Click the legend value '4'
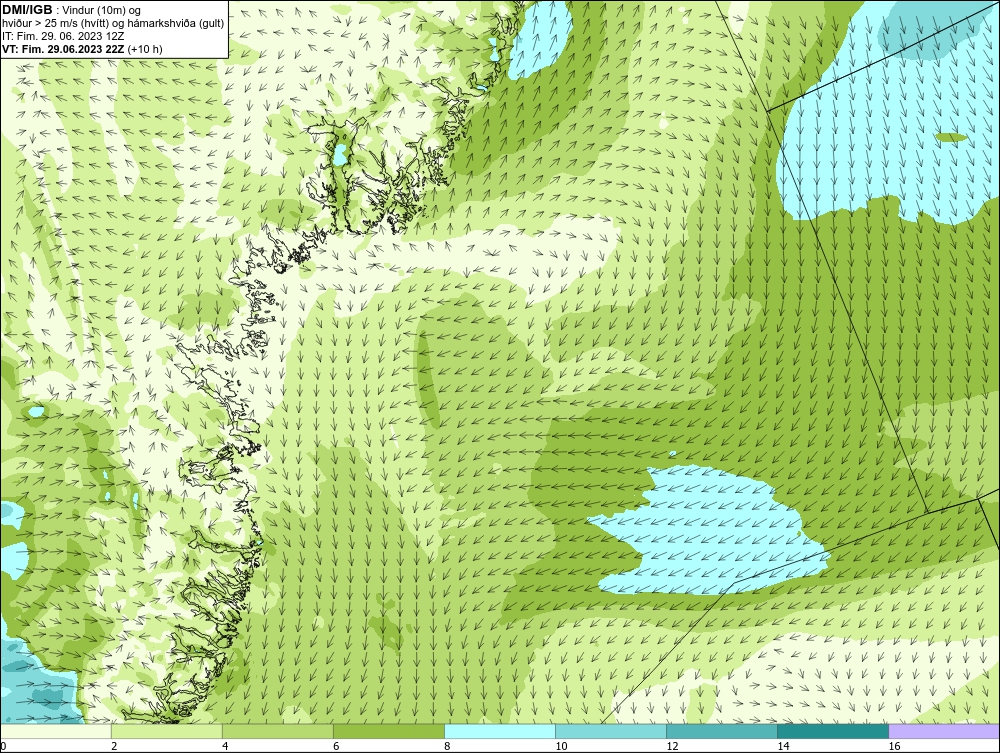 click(225, 746)
